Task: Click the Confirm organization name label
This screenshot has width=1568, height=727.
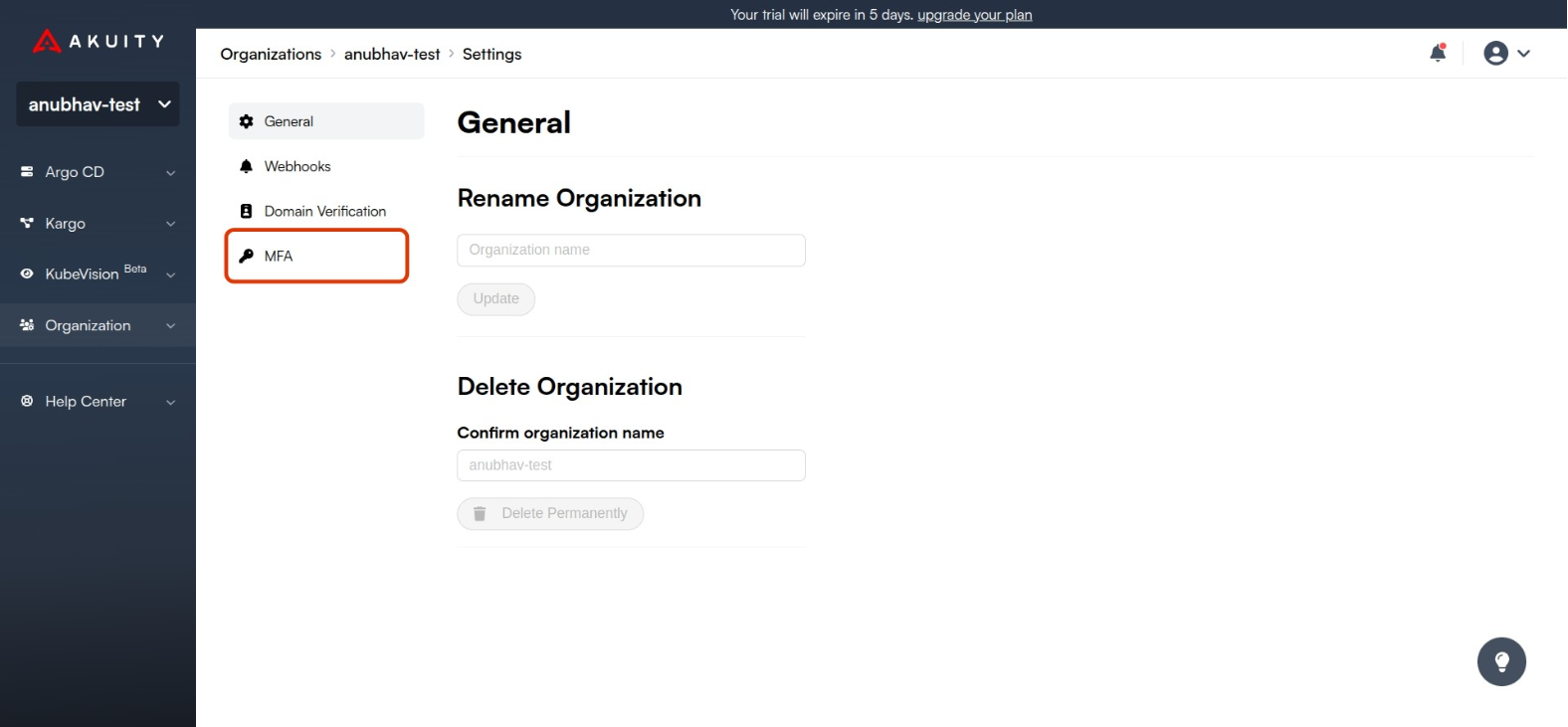Action: (560, 433)
